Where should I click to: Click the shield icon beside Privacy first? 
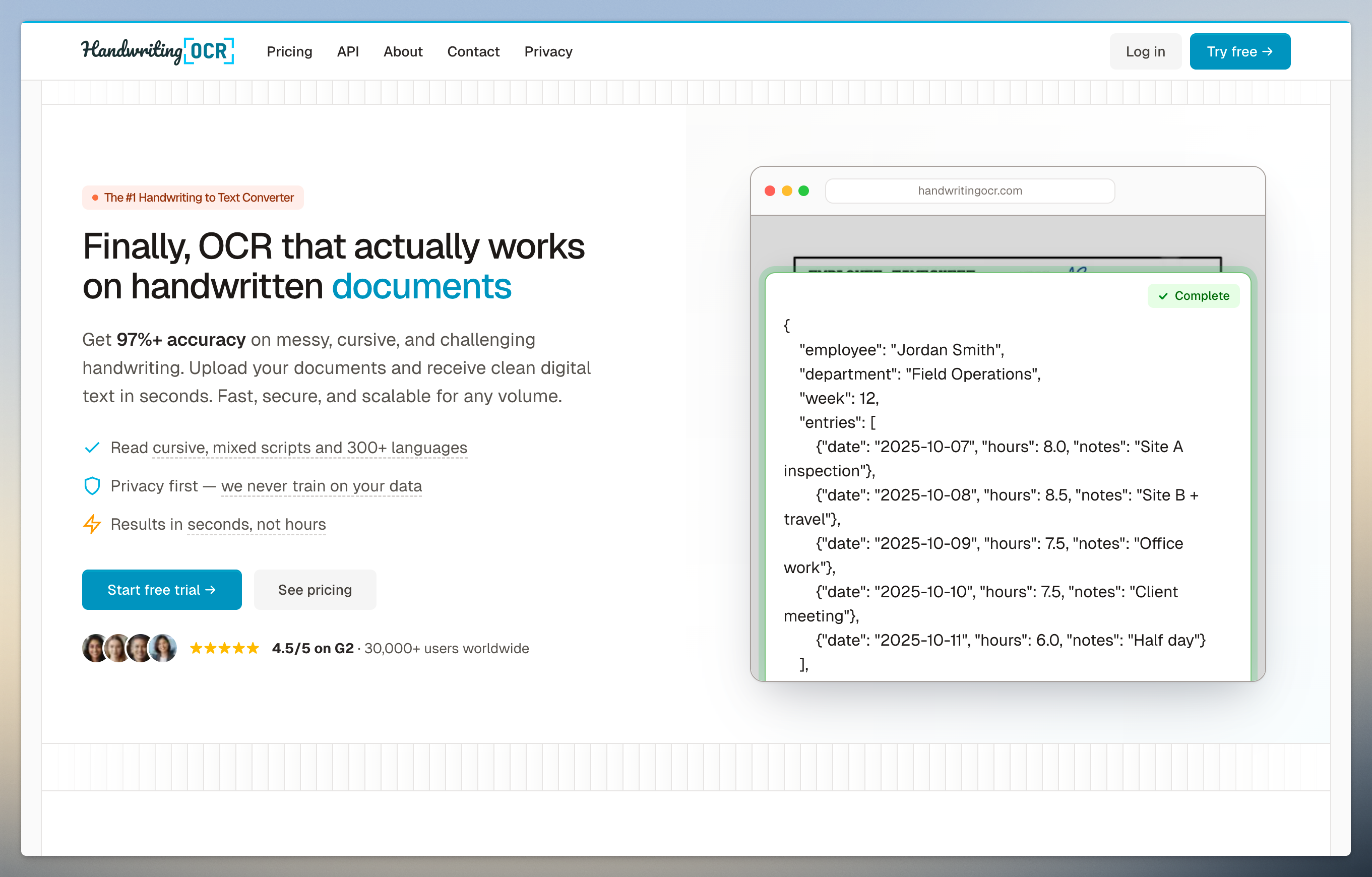pyautogui.click(x=92, y=485)
